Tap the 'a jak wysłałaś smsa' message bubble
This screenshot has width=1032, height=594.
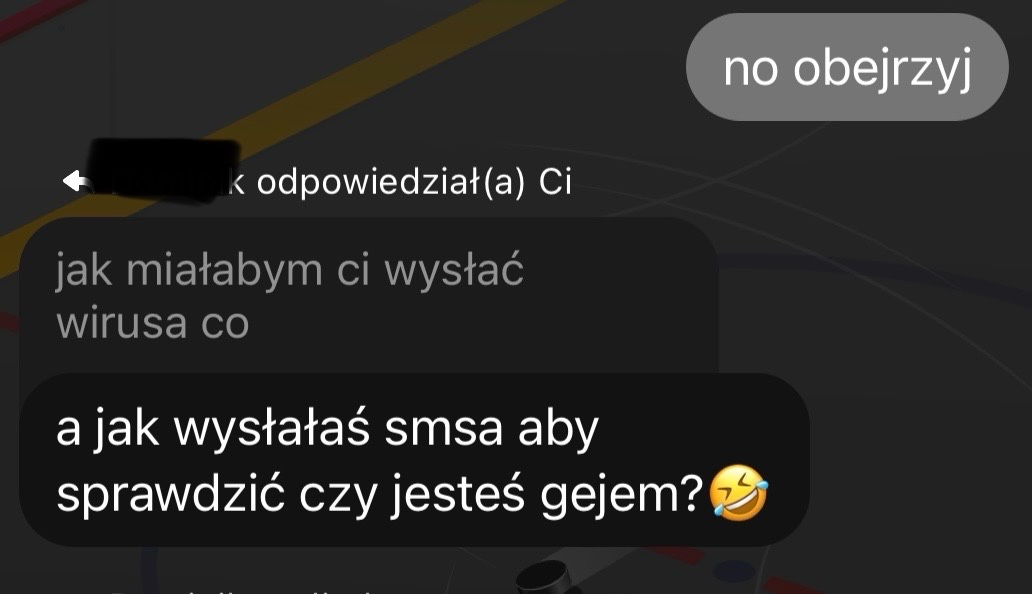click(x=415, y=460)
